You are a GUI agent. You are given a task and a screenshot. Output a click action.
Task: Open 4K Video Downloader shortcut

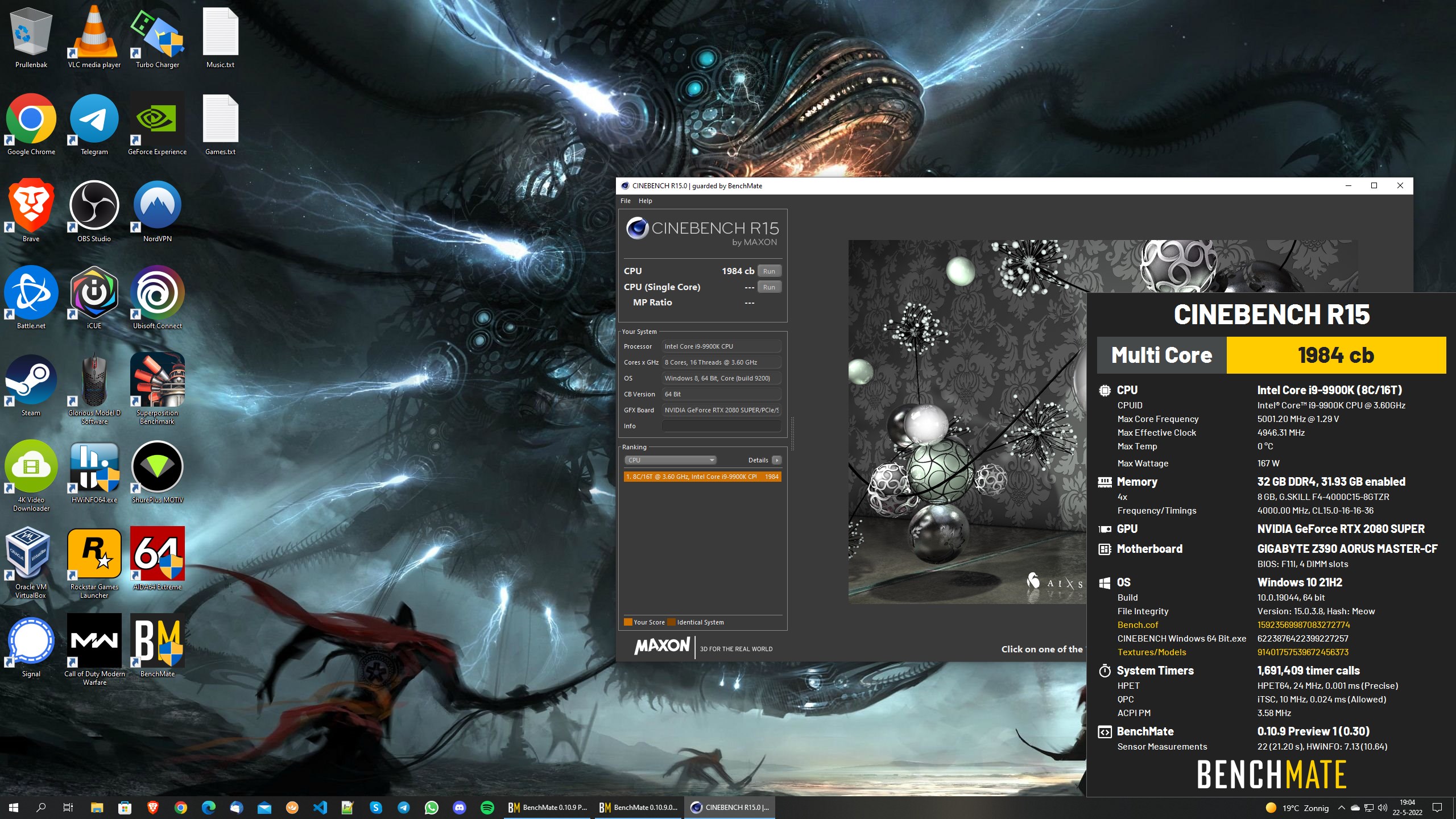tap(31, 477)
